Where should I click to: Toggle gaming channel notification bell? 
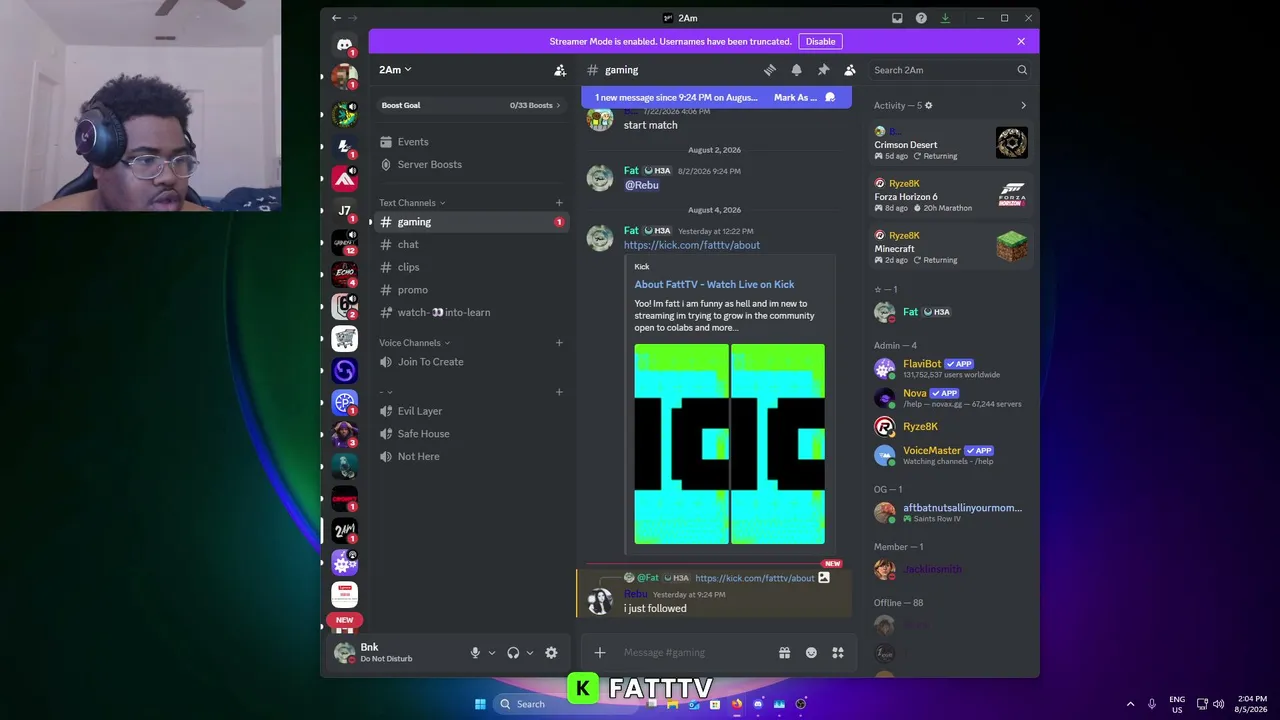(796, 70)
